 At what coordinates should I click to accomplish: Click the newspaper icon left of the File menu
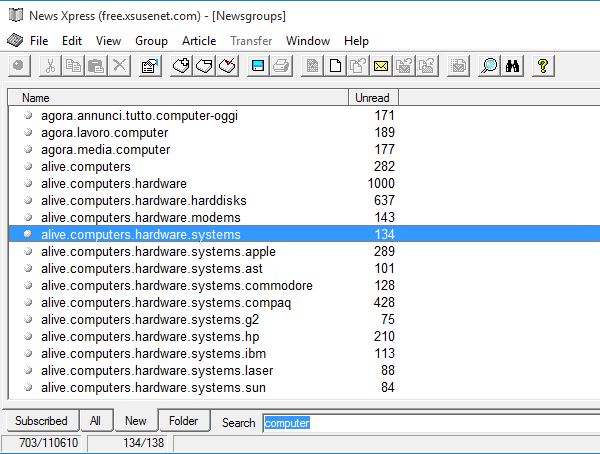click(15, 40)
